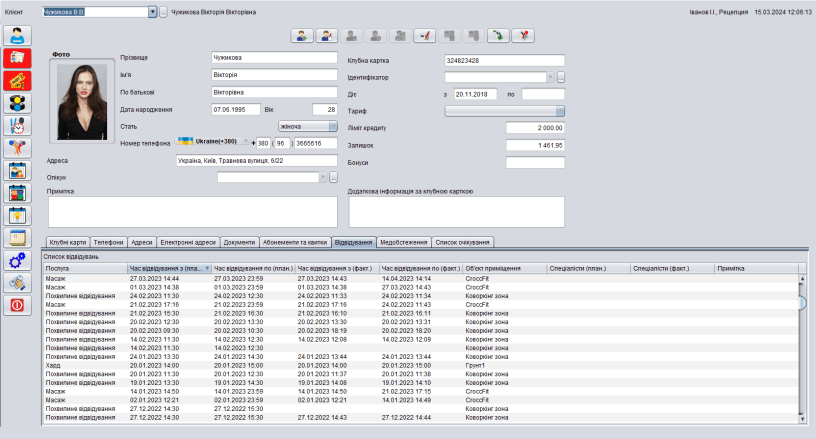This screenshot has height=439, width=816.
Task: Click the Спеціалісти (план.) column header
Action: pyautogui.click(x=589, y=268)
